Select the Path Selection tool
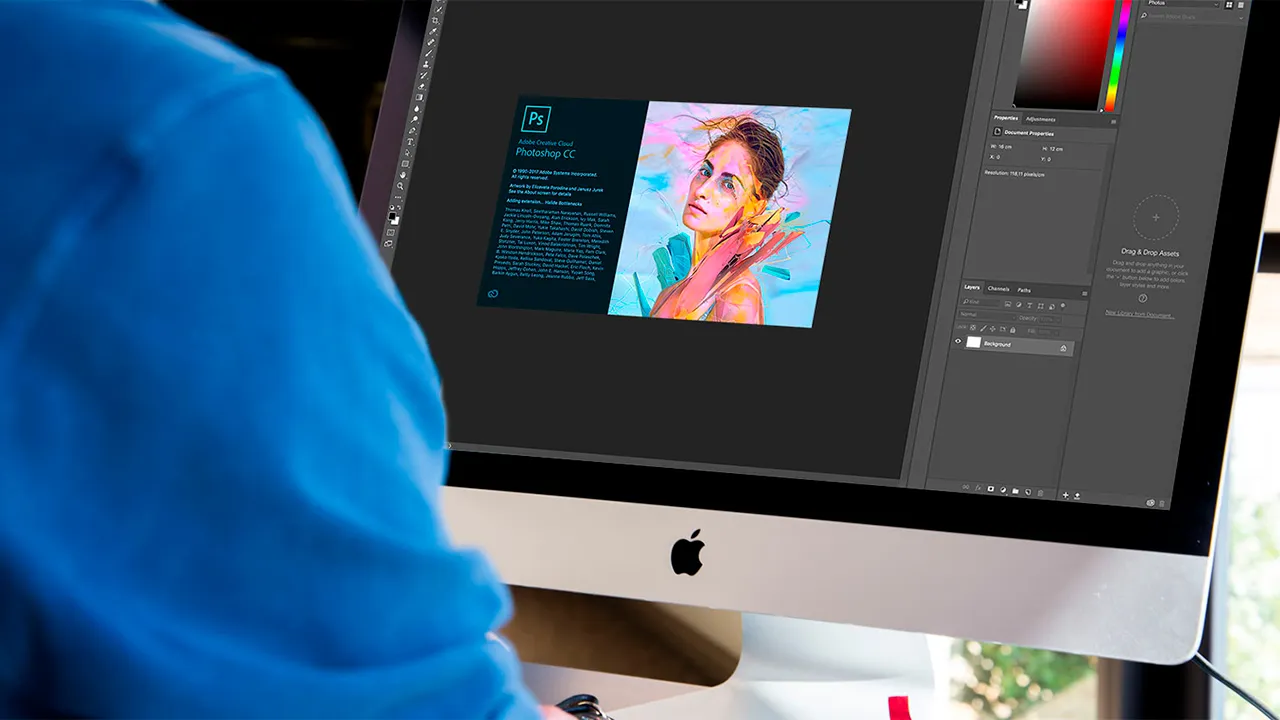 [408, 153]
